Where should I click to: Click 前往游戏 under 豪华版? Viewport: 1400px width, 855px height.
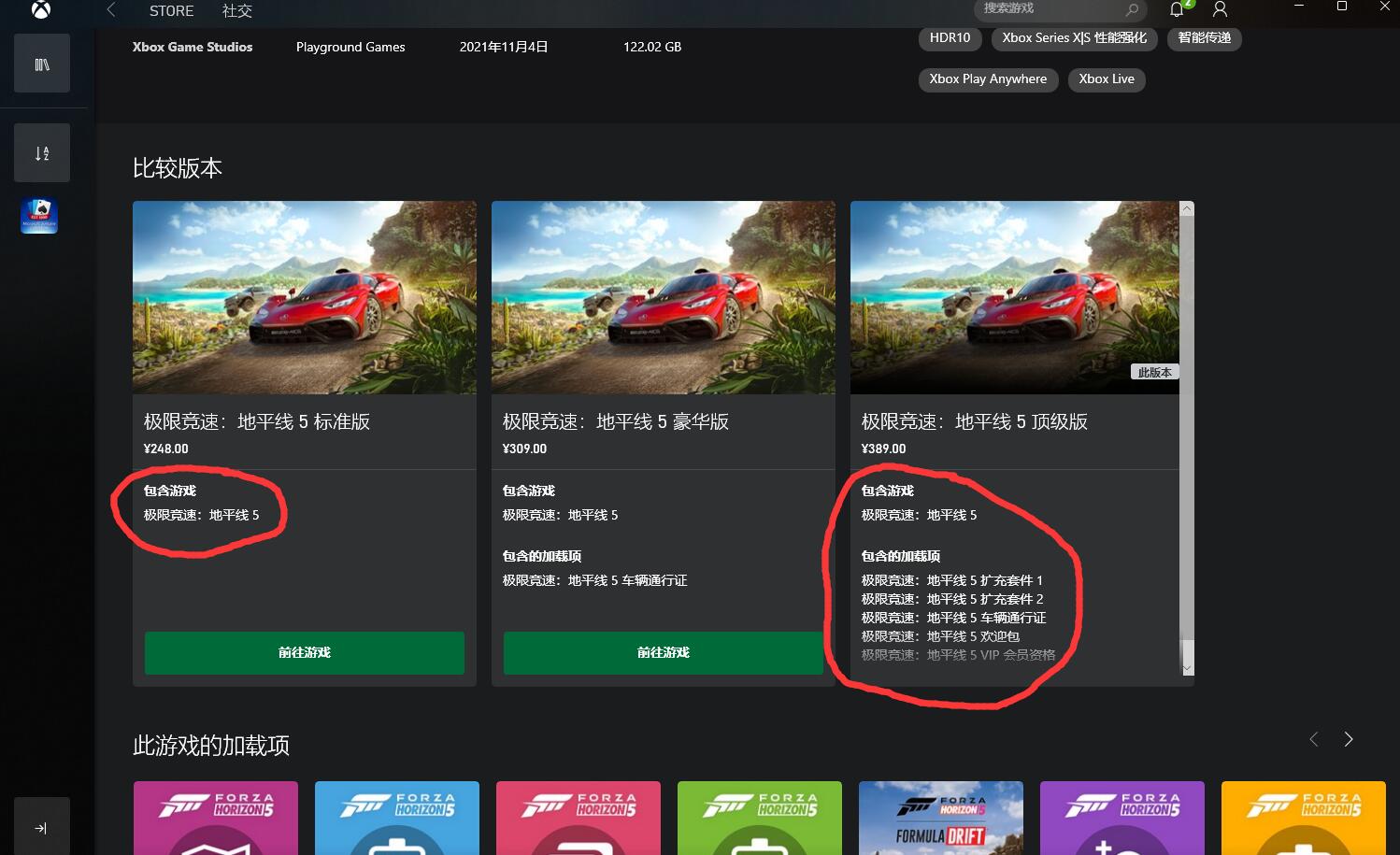coord(664,652)
